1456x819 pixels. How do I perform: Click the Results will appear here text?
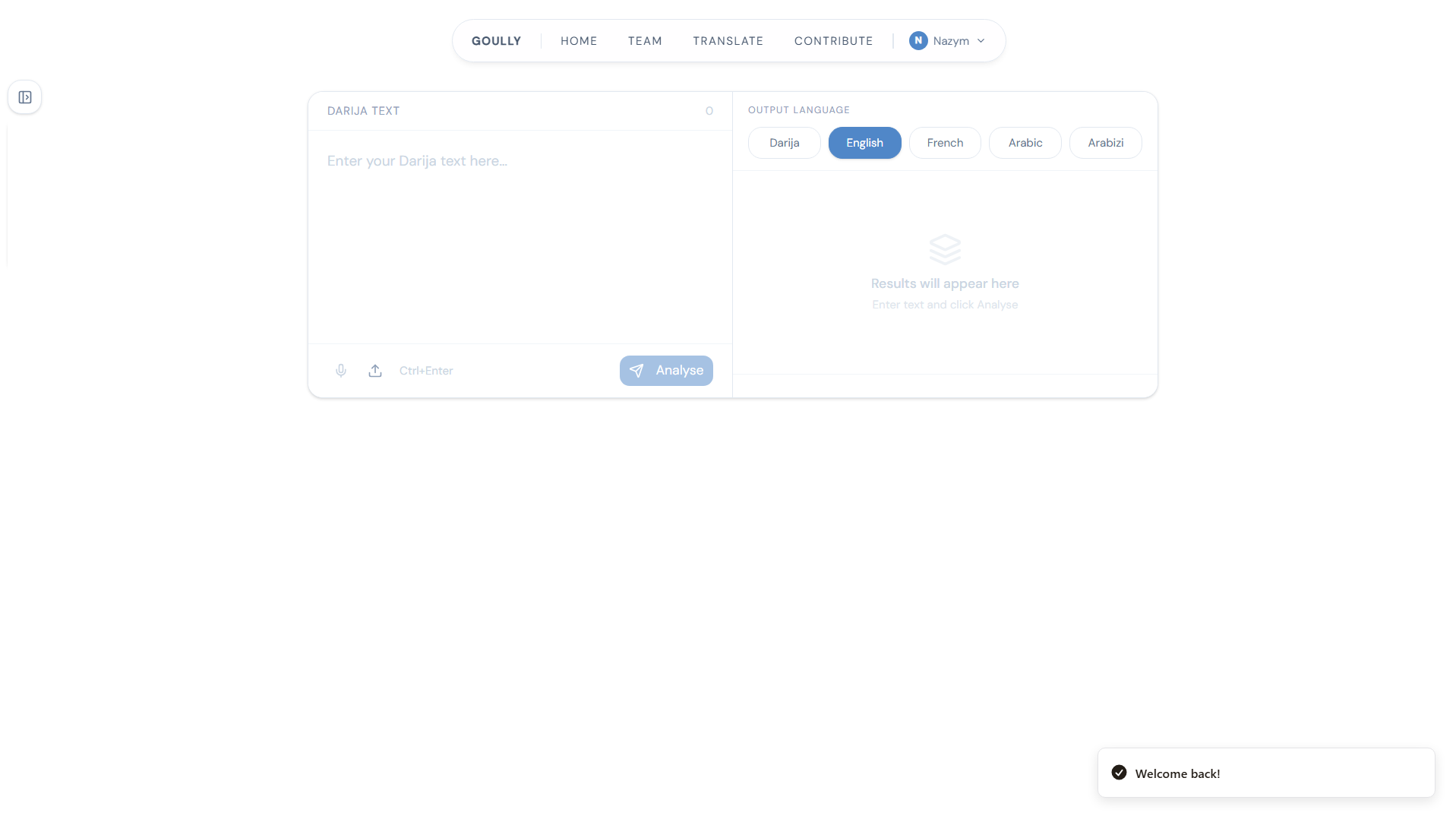click(x=945, y=283)
